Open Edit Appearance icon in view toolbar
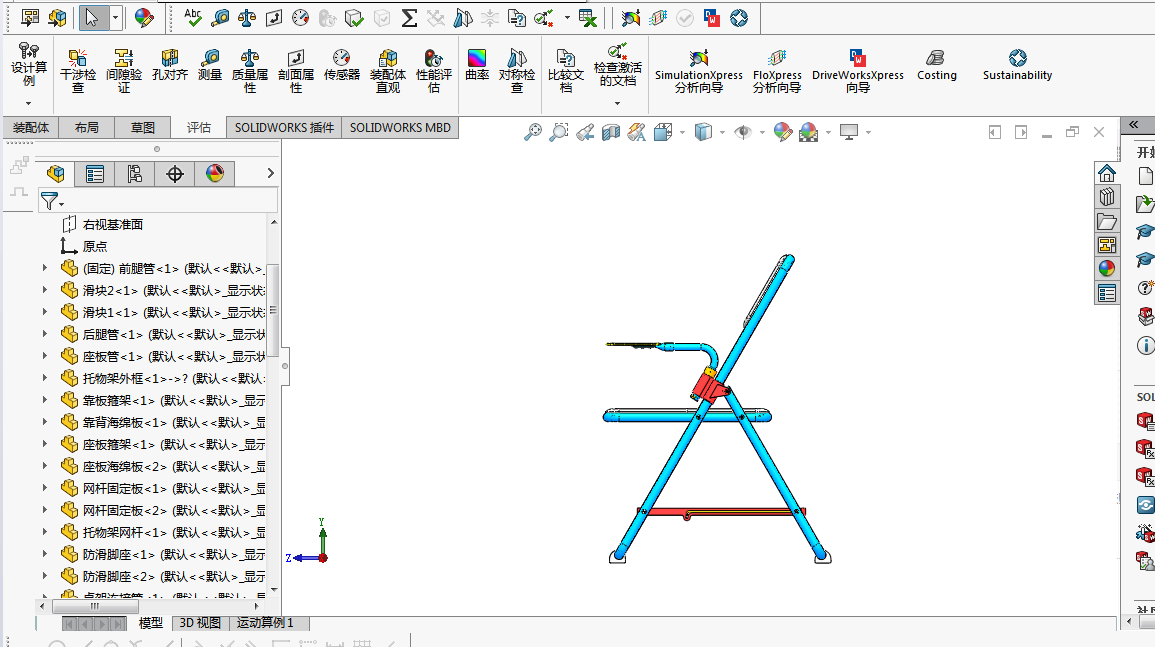The width and height of the screenshot is (1155, 647). click(x=782, y=133)
